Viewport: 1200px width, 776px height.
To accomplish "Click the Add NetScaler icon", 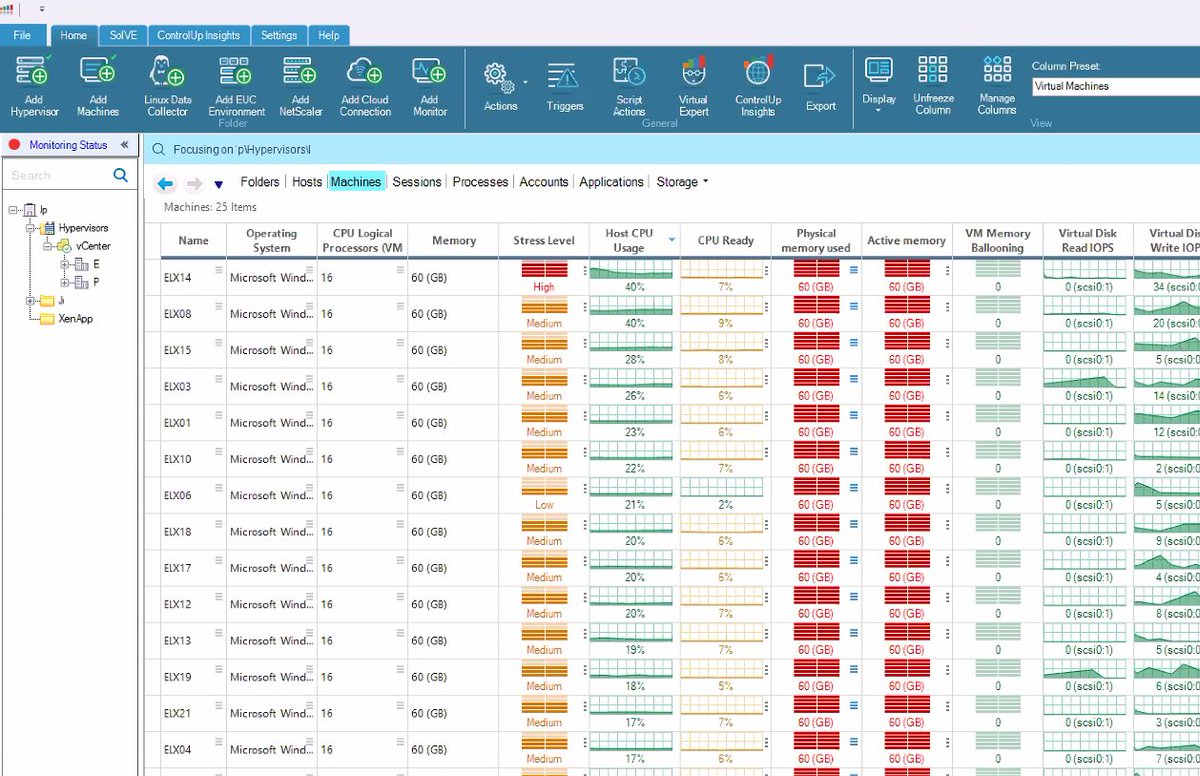I will [x=300, y=85].
